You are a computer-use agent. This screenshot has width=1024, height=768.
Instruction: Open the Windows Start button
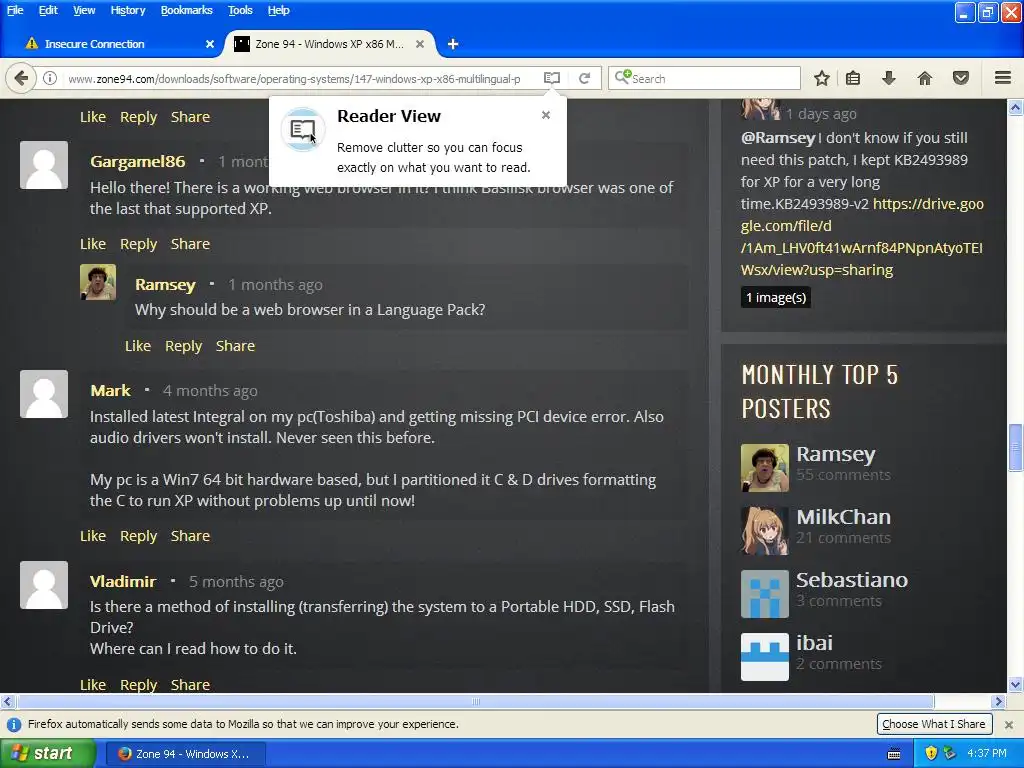(x=48, y=754)
